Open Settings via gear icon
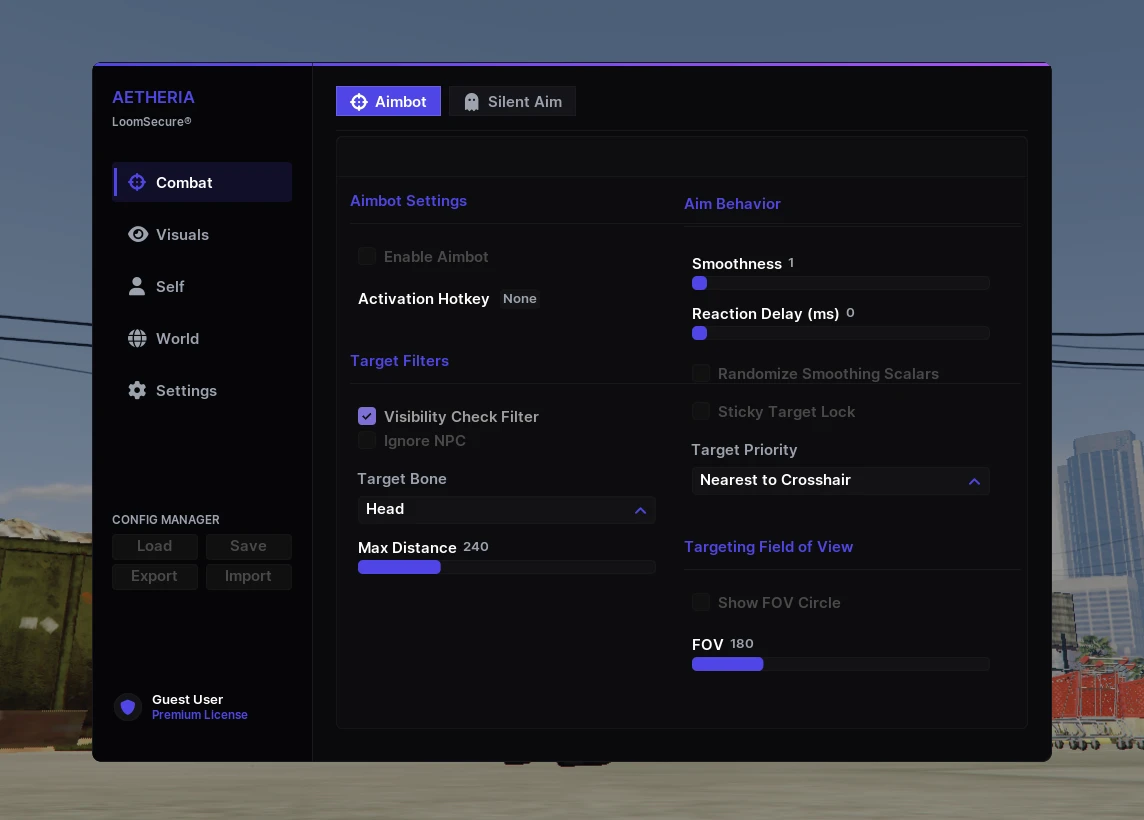Image resolution: width=1144 pixels, height=820 pixels. [137, 390]
